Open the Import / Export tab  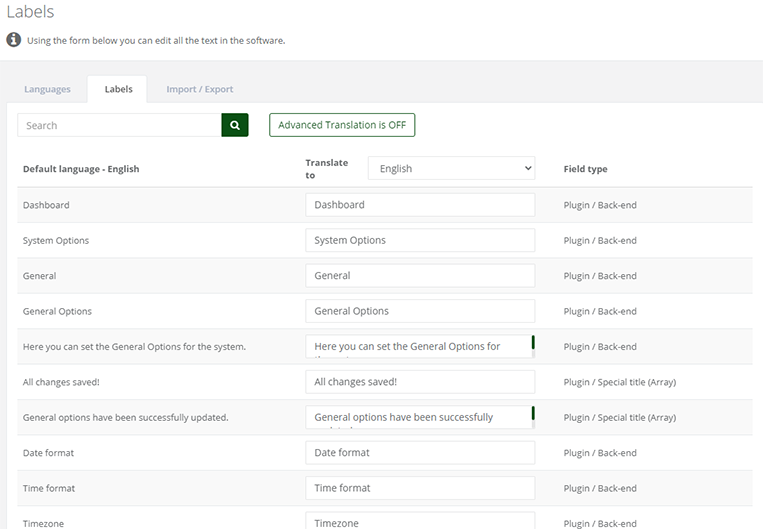(x=200, y=89)
